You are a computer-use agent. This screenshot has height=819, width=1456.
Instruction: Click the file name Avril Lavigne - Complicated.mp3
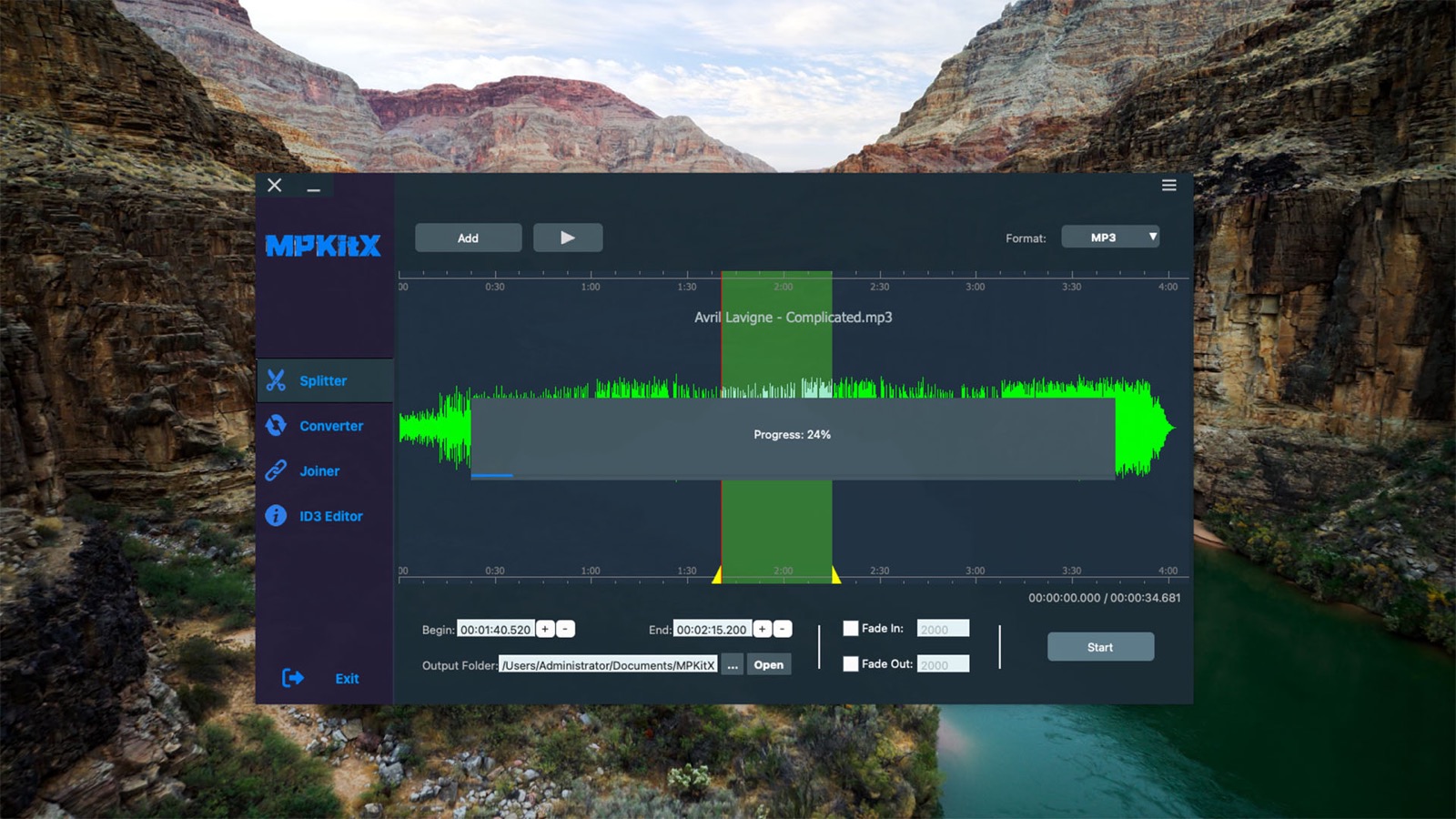(x=794, y=318)
